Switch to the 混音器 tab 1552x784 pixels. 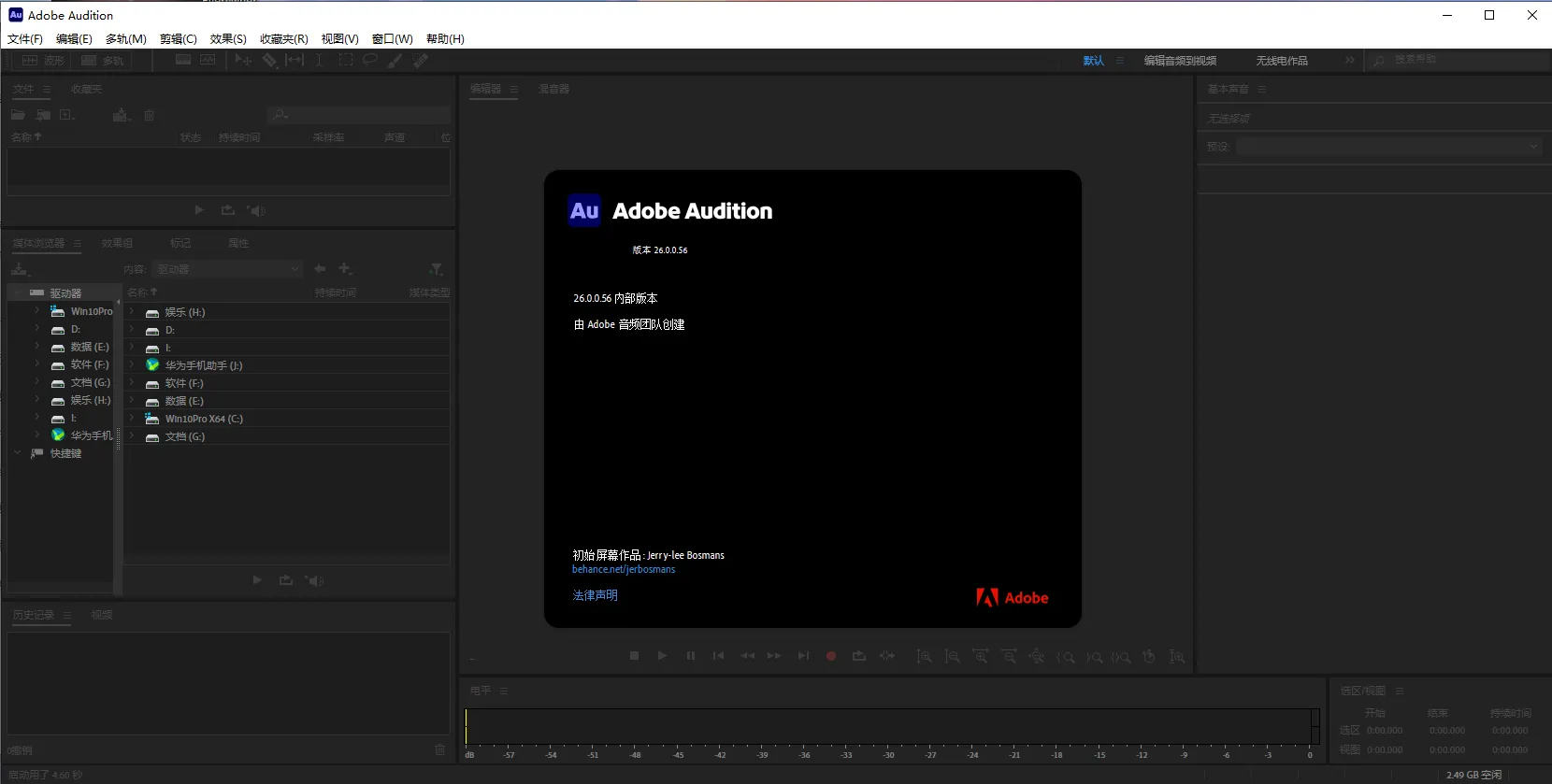pos(553,89)
